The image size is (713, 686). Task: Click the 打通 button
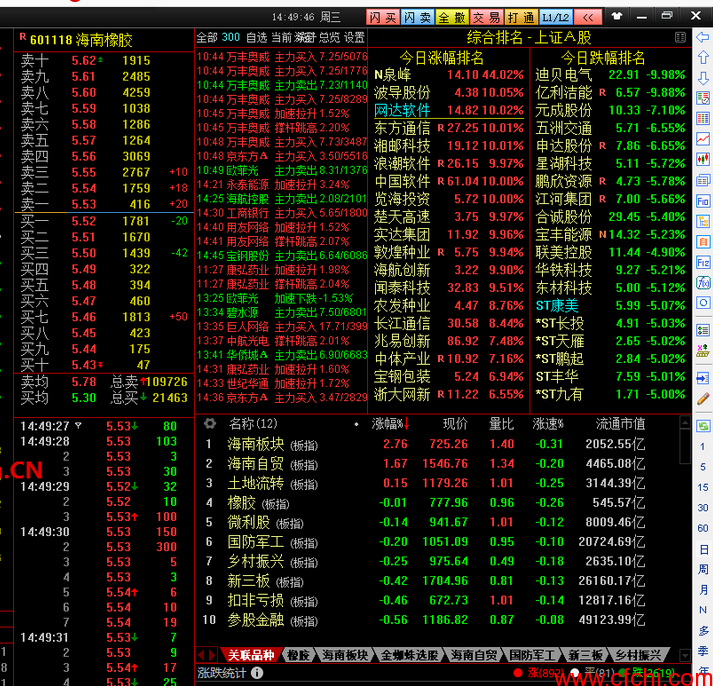[x=521, y=17]
